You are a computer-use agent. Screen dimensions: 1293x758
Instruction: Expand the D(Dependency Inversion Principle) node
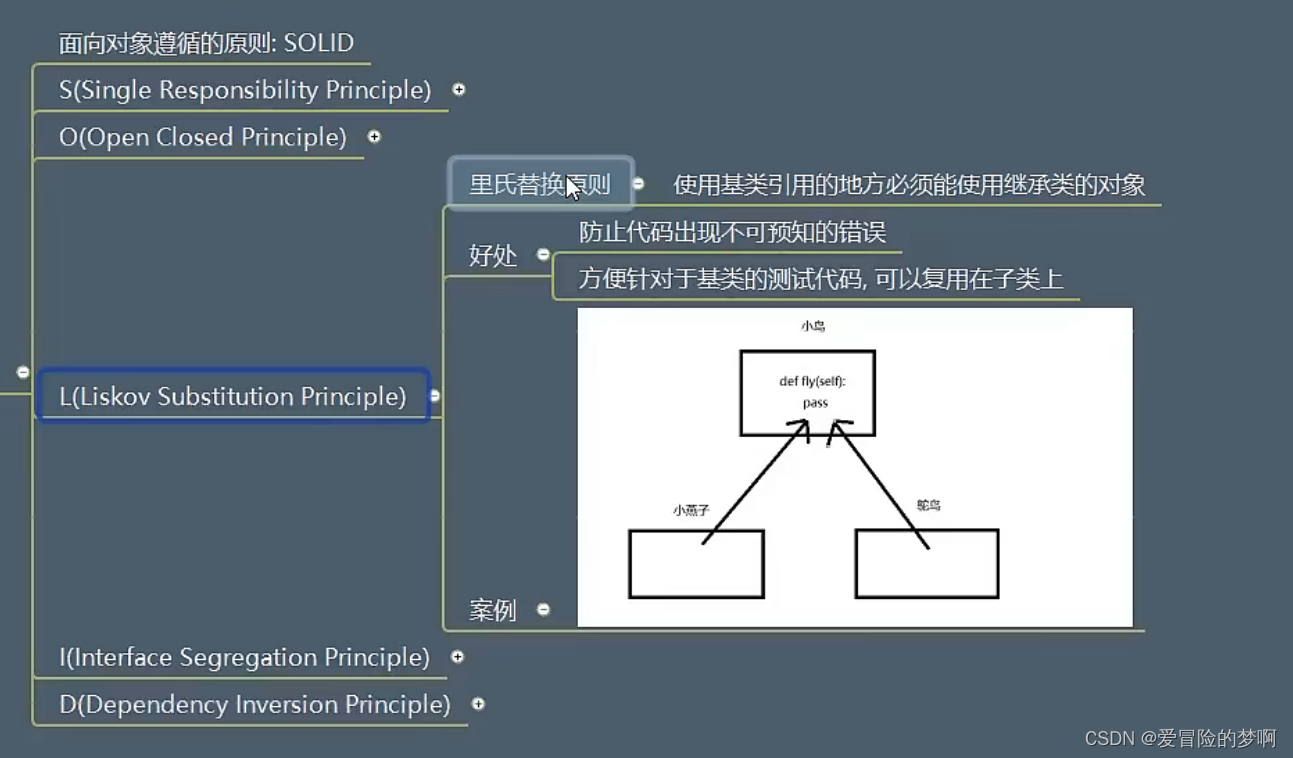click(478, 704)
